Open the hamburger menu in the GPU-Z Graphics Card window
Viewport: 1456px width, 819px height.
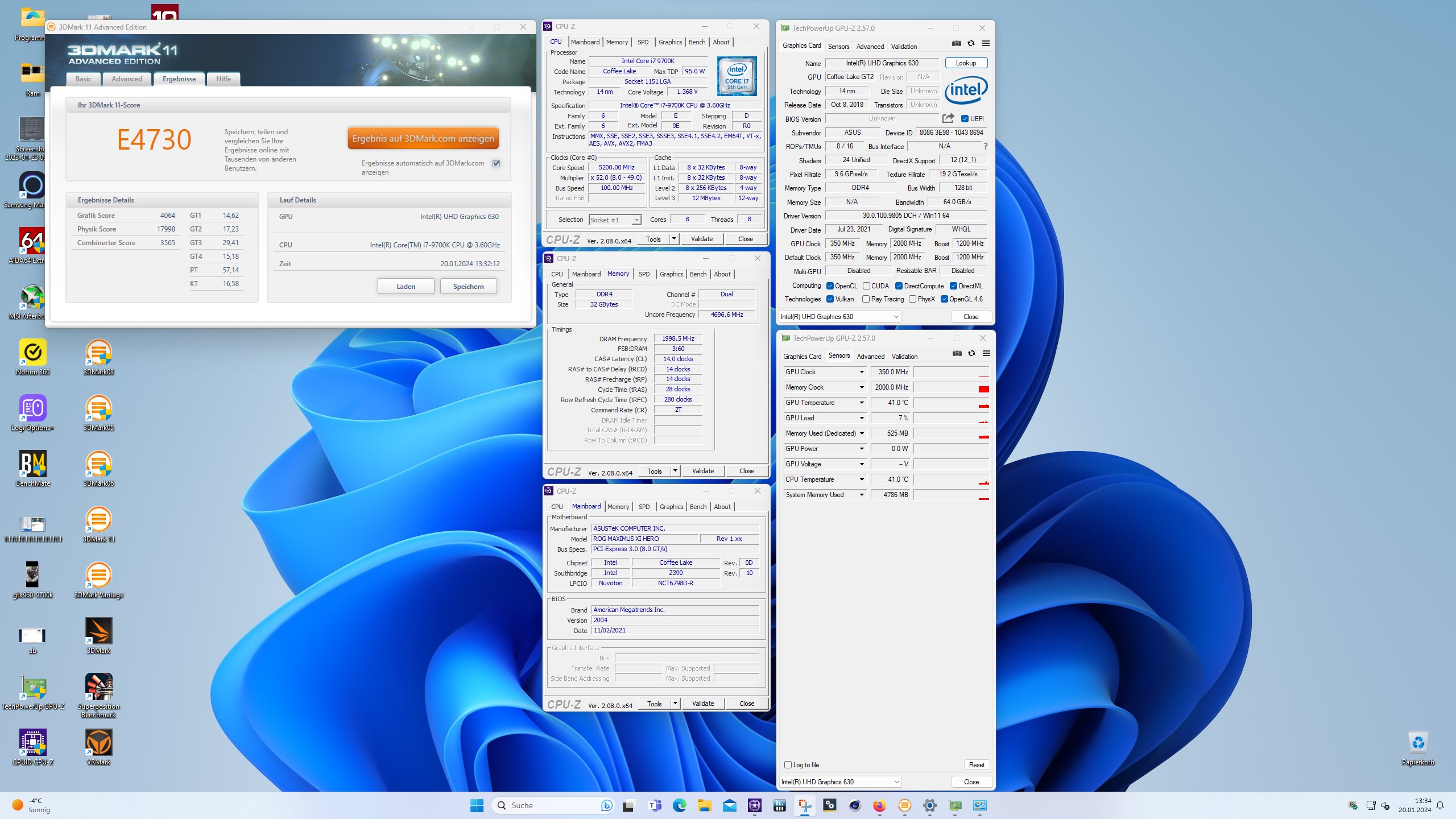(986, 43)
